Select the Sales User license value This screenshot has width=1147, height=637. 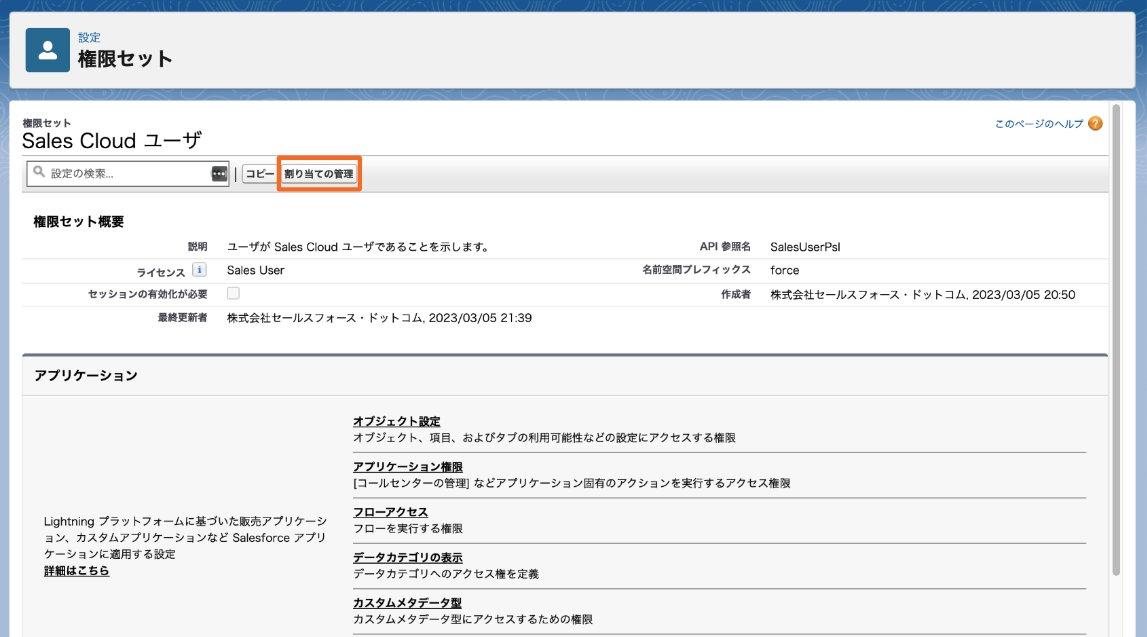coord(255,270)
